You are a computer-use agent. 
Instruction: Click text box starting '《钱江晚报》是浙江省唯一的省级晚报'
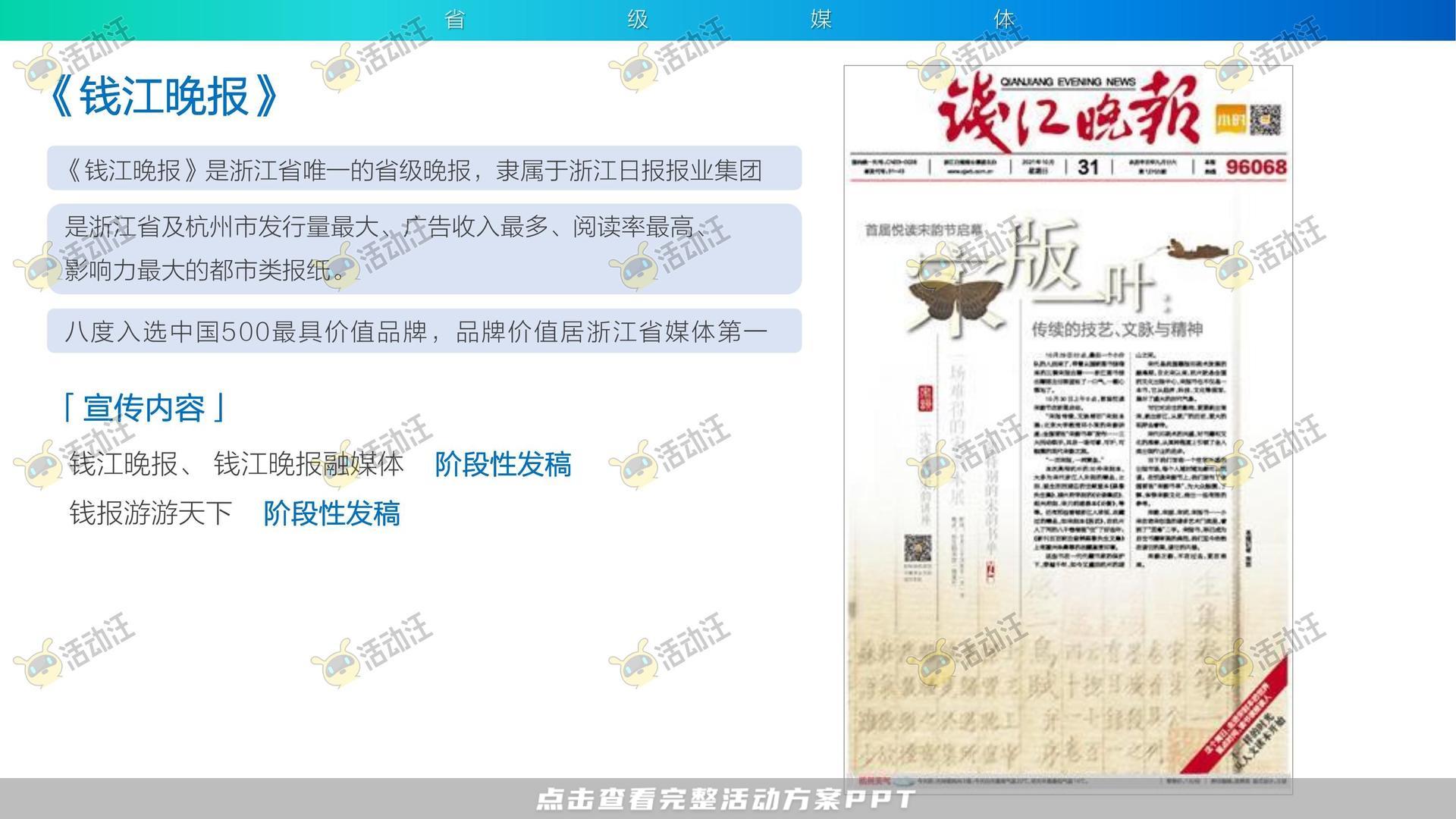(424, 168)
